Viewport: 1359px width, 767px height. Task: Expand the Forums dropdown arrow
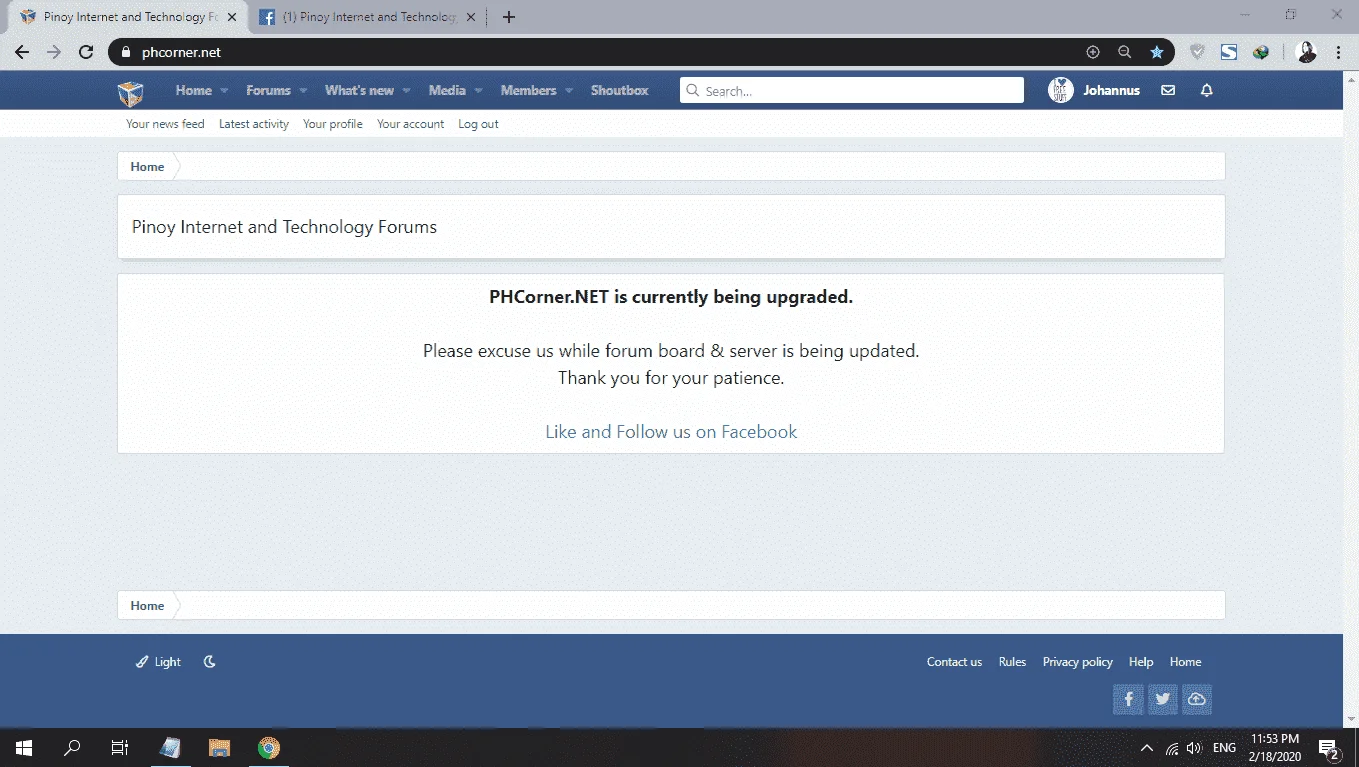pyautogui.click(x=303, y=91)
